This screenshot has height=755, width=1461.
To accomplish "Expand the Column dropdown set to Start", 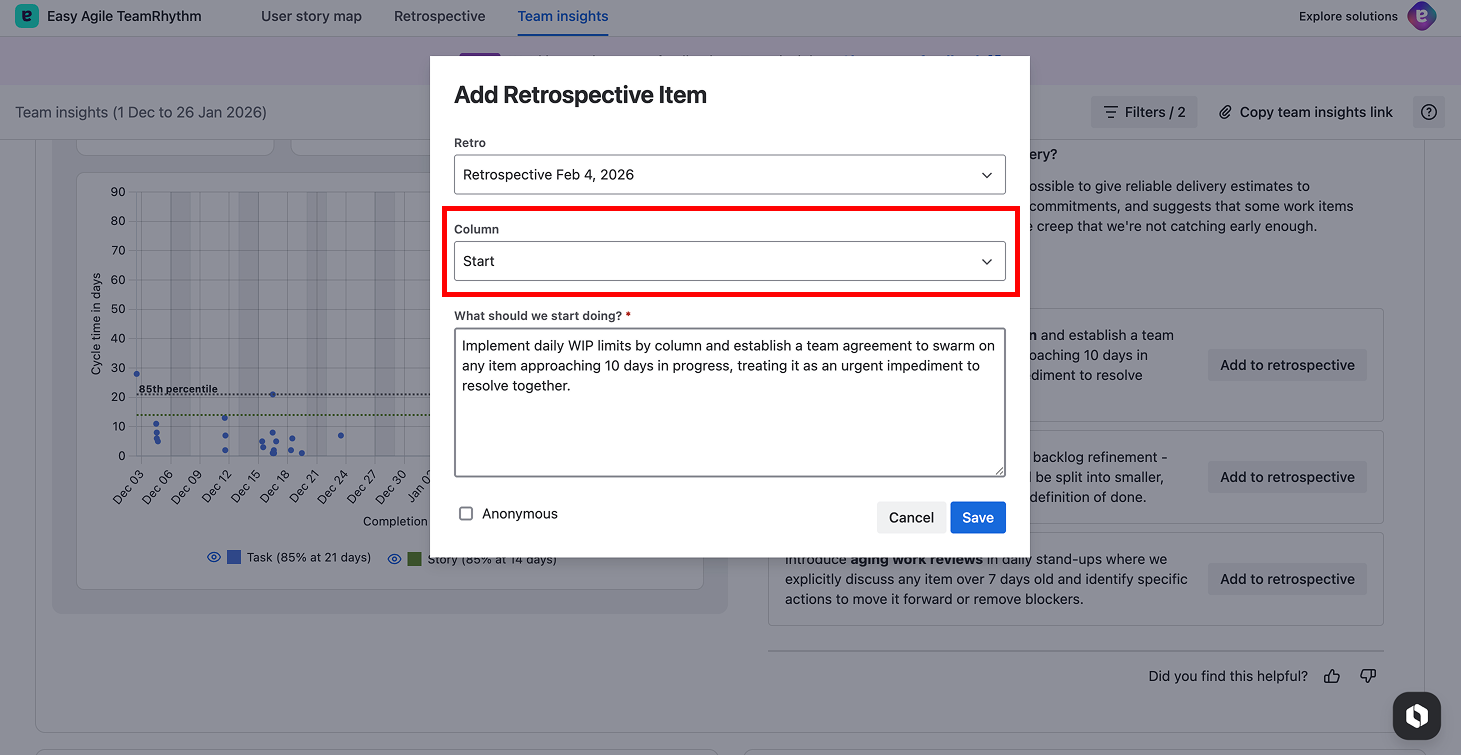I will pos(729,261).
